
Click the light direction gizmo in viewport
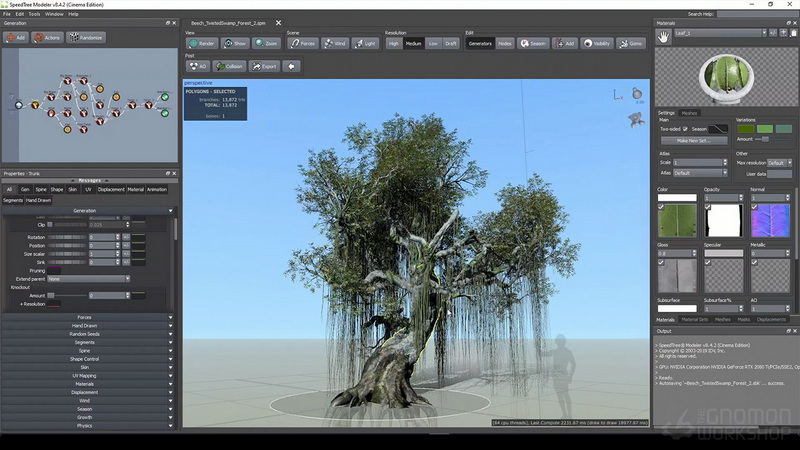(637, 93)
